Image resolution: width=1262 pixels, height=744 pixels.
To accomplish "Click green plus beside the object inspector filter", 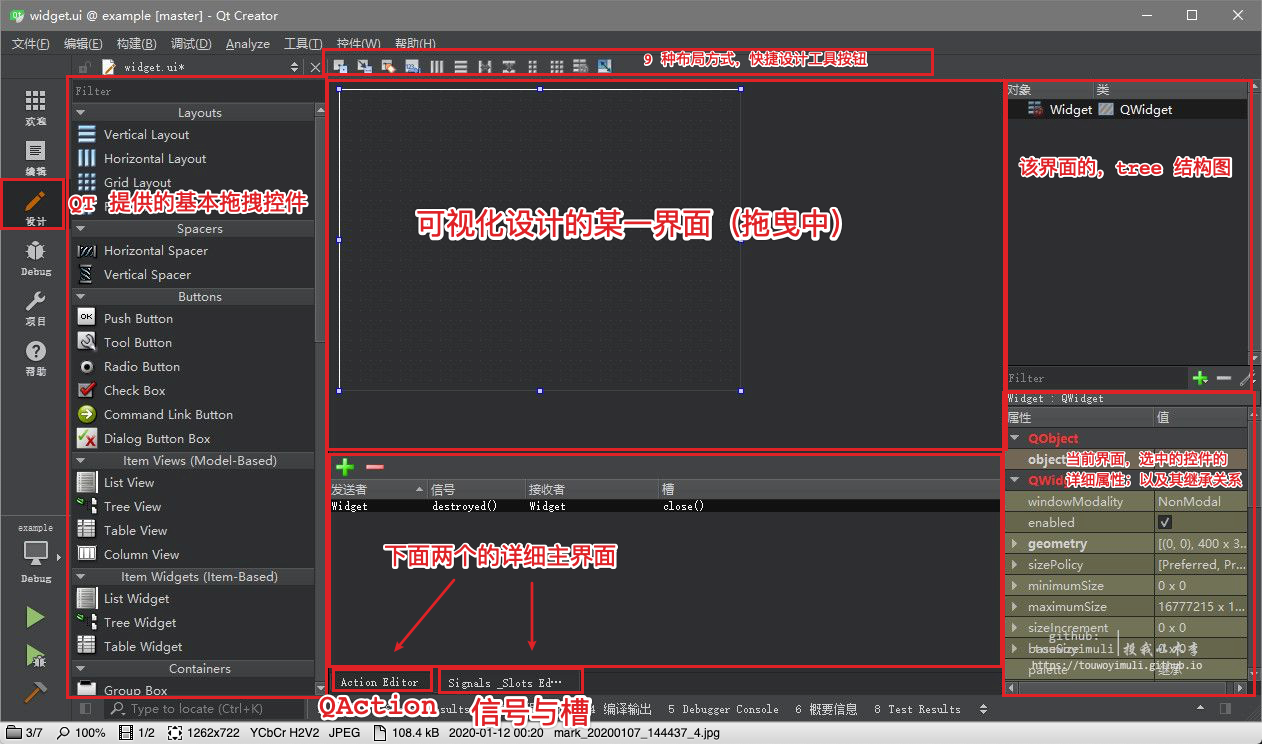I will click(1200, 378).
